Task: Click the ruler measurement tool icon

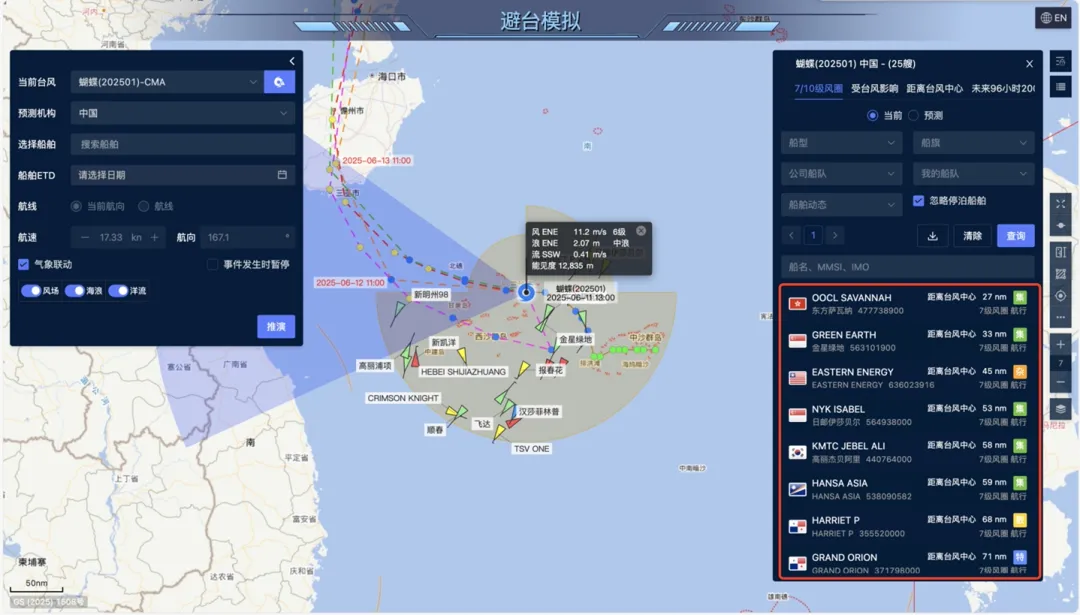Action: tap(1061, 252)
